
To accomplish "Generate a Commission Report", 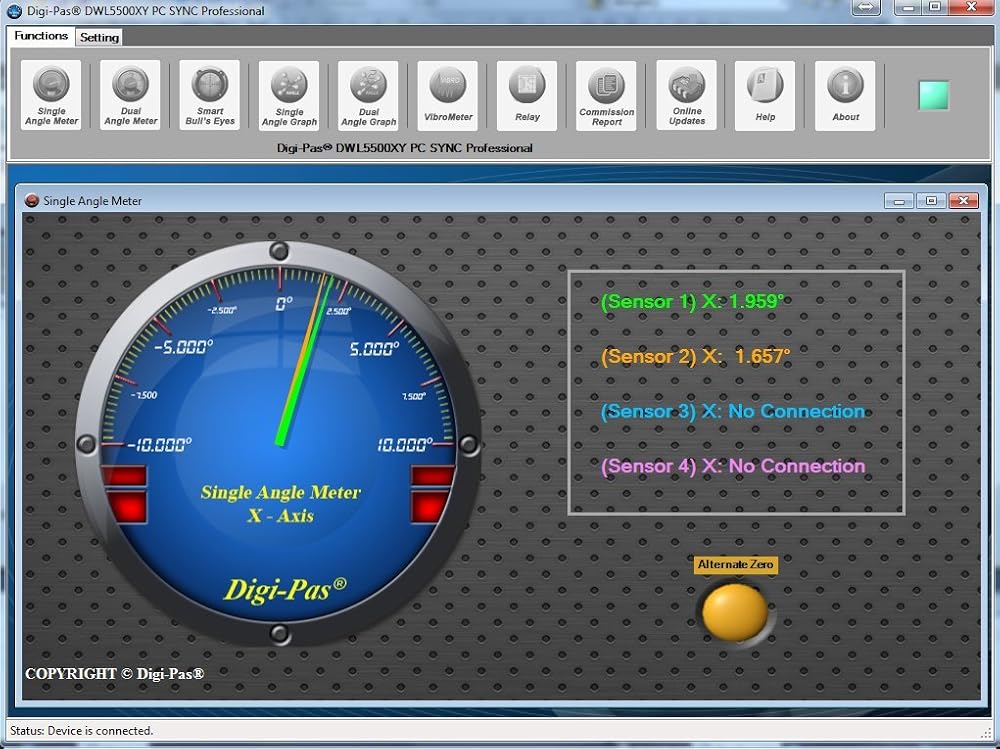I will click(607, 96).
